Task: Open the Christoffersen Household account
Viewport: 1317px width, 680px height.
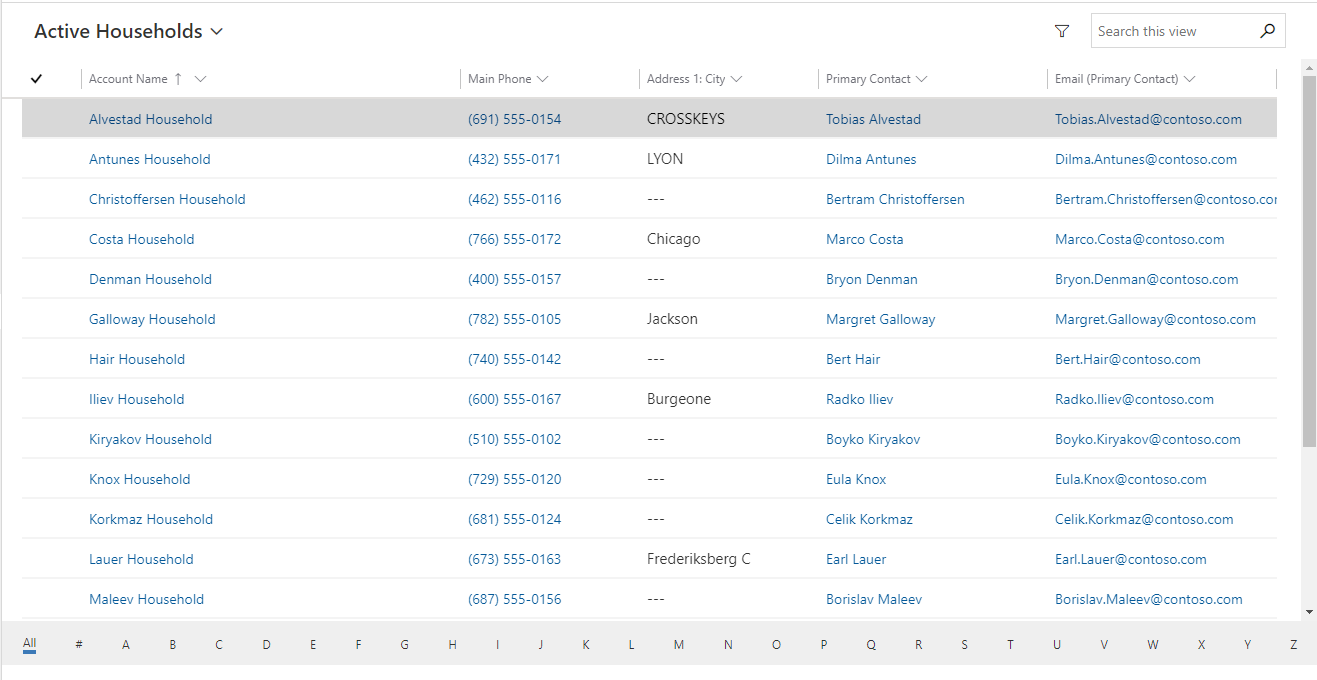Action: click(x=167, y=199)
